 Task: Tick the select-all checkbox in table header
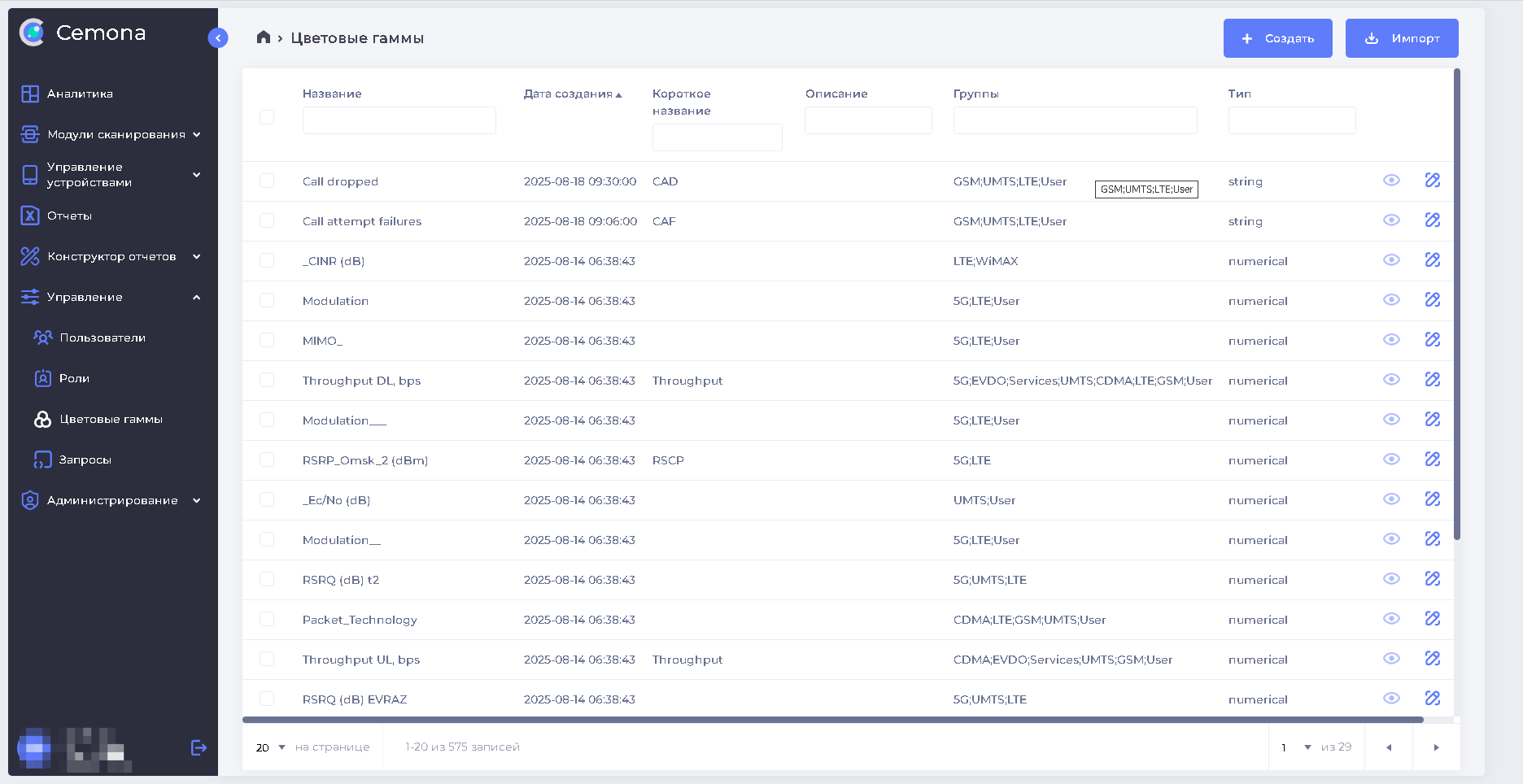point(267,117)
